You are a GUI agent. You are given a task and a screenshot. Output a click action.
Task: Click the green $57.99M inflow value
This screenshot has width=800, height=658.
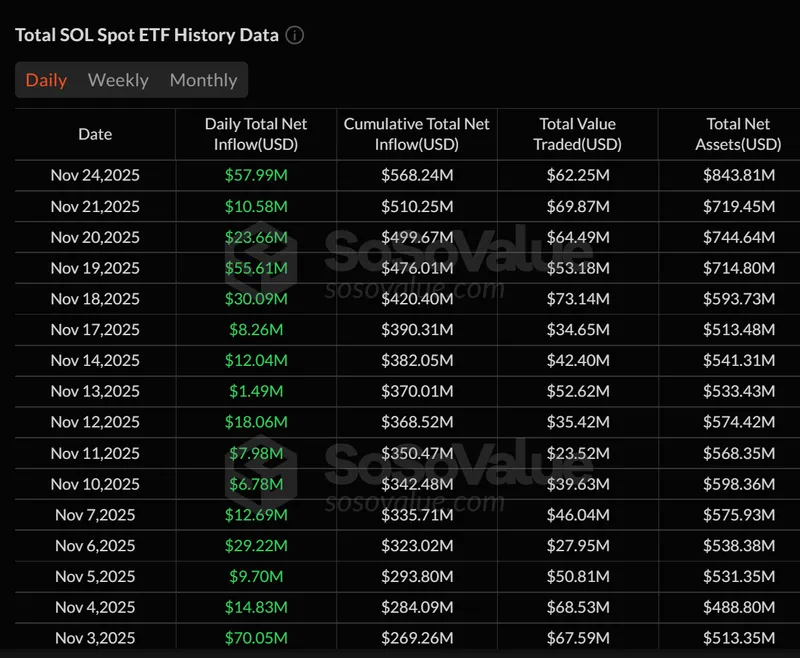tap(256, 175)
